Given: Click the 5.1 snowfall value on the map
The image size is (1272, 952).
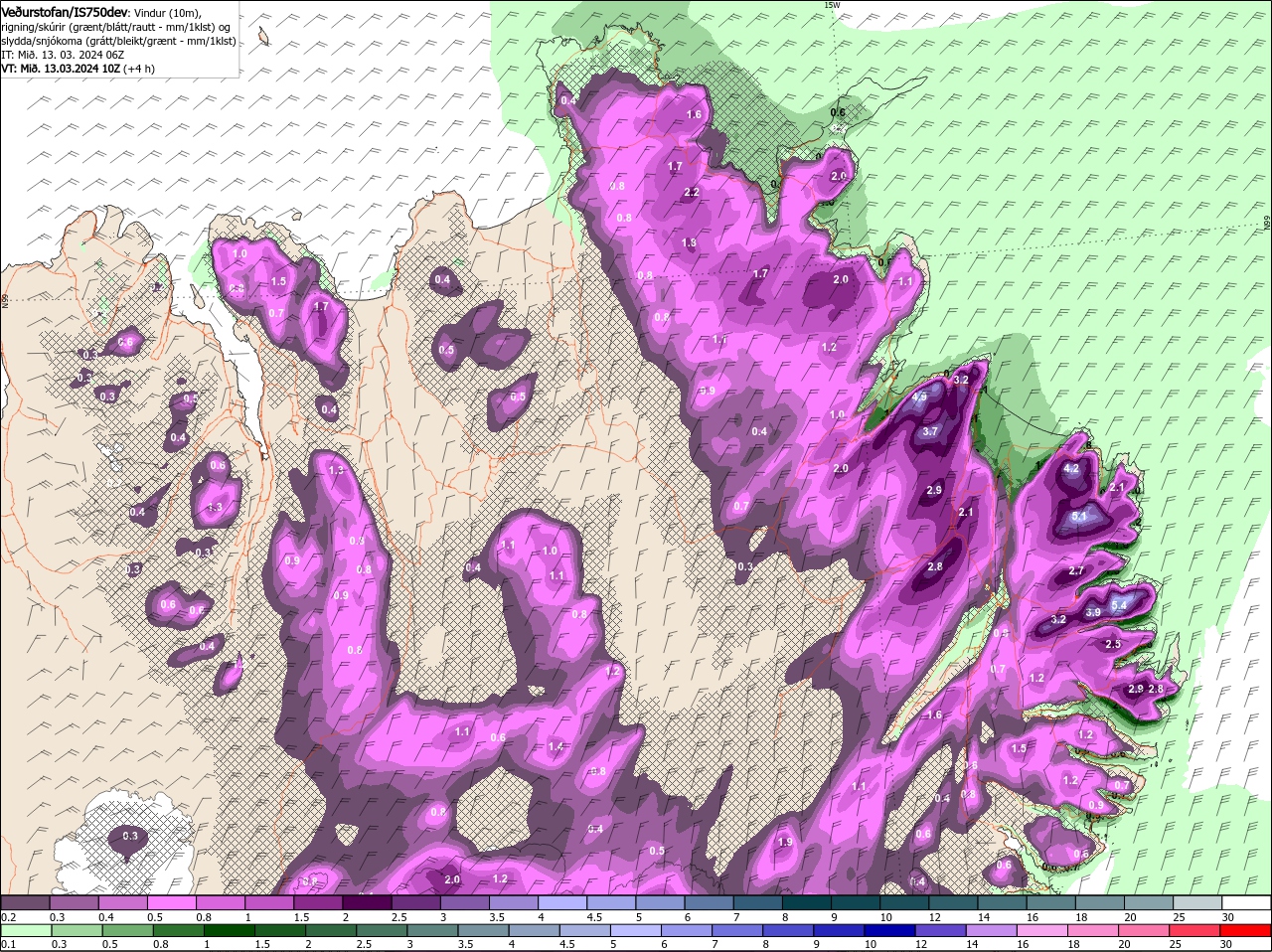Looking at the screenshot, I should coord(1081,518).
